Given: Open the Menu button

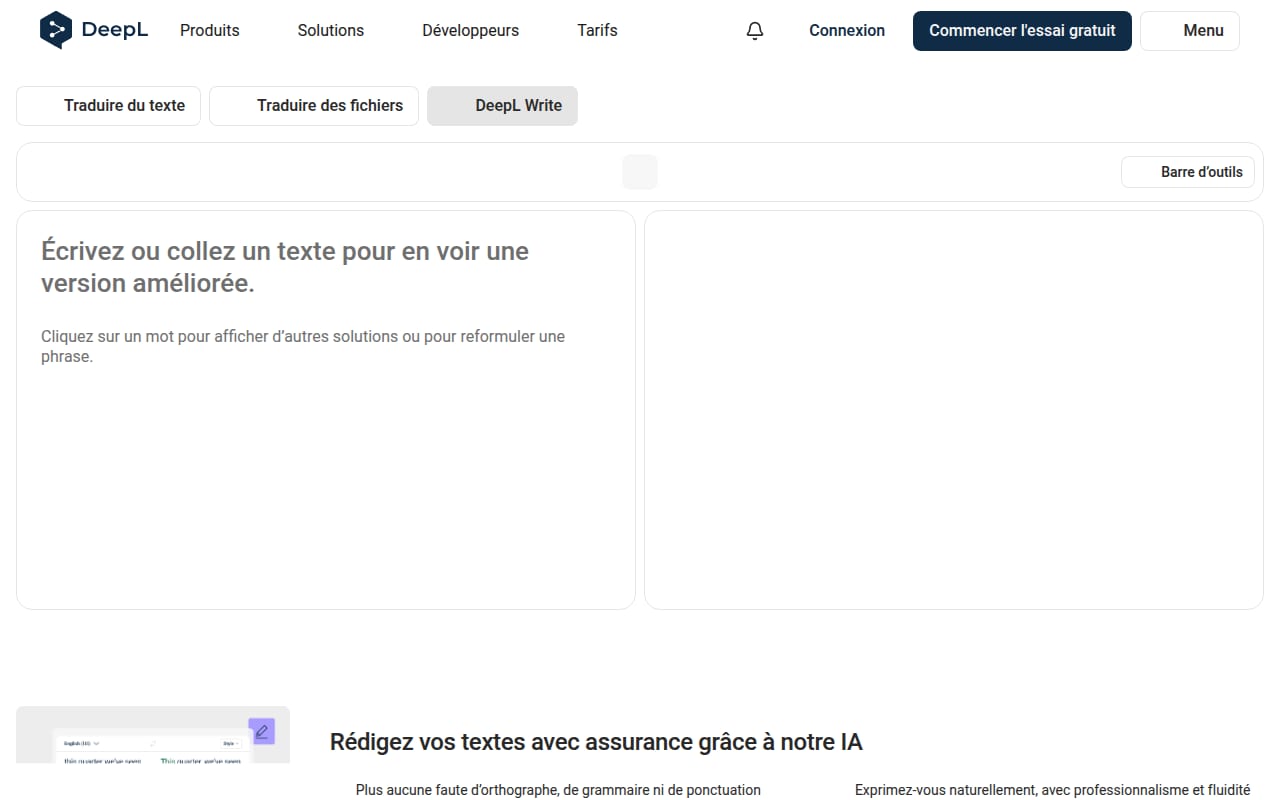Looking at the screenshot, I should click(x=1190, y=31).
